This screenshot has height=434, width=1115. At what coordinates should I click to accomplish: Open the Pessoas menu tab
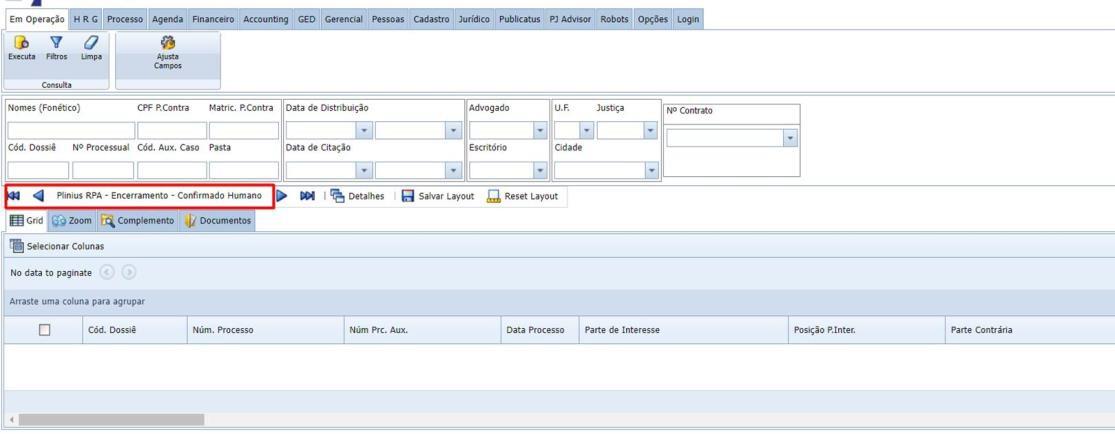(388, 20)
